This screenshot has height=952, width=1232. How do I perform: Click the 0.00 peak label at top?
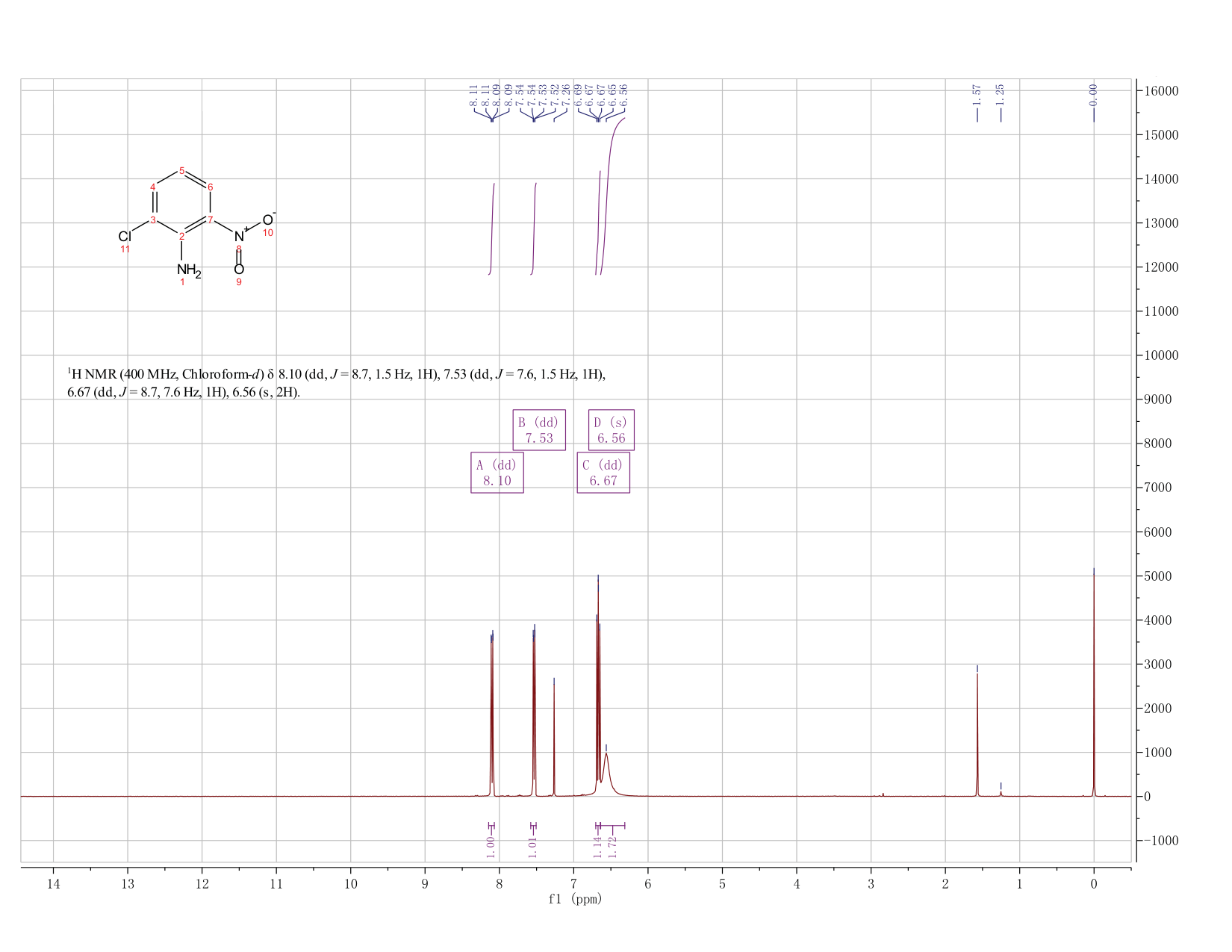[x=1094, y=95]
